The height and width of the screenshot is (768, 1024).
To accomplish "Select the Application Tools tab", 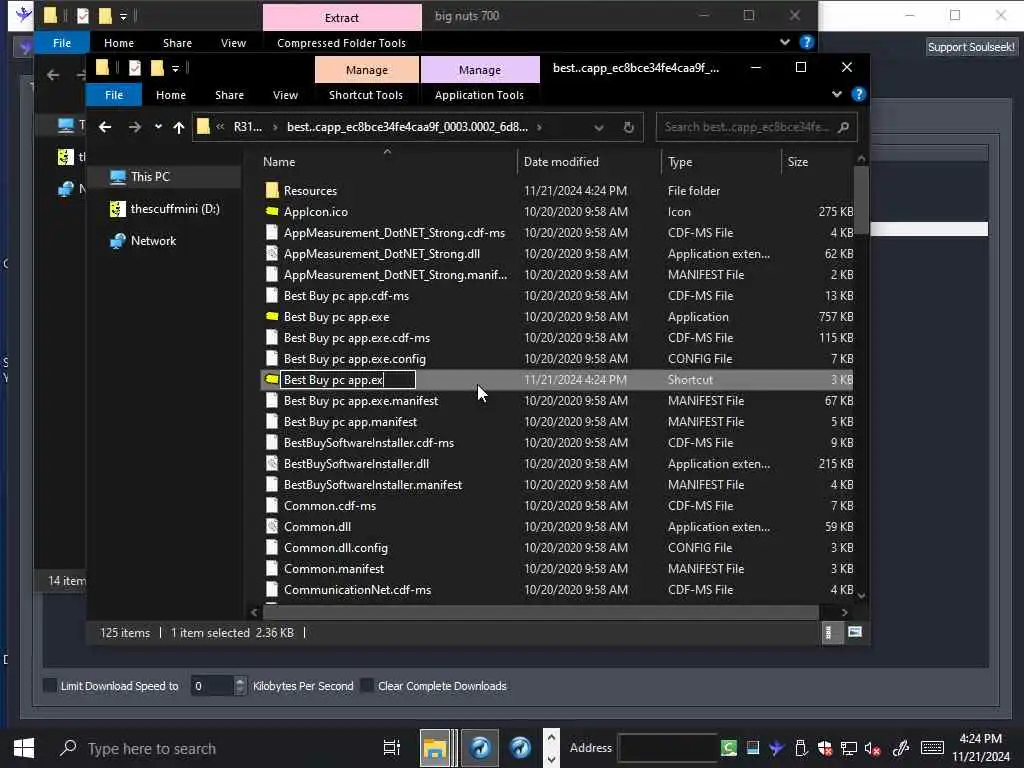I will pos(479,95).
